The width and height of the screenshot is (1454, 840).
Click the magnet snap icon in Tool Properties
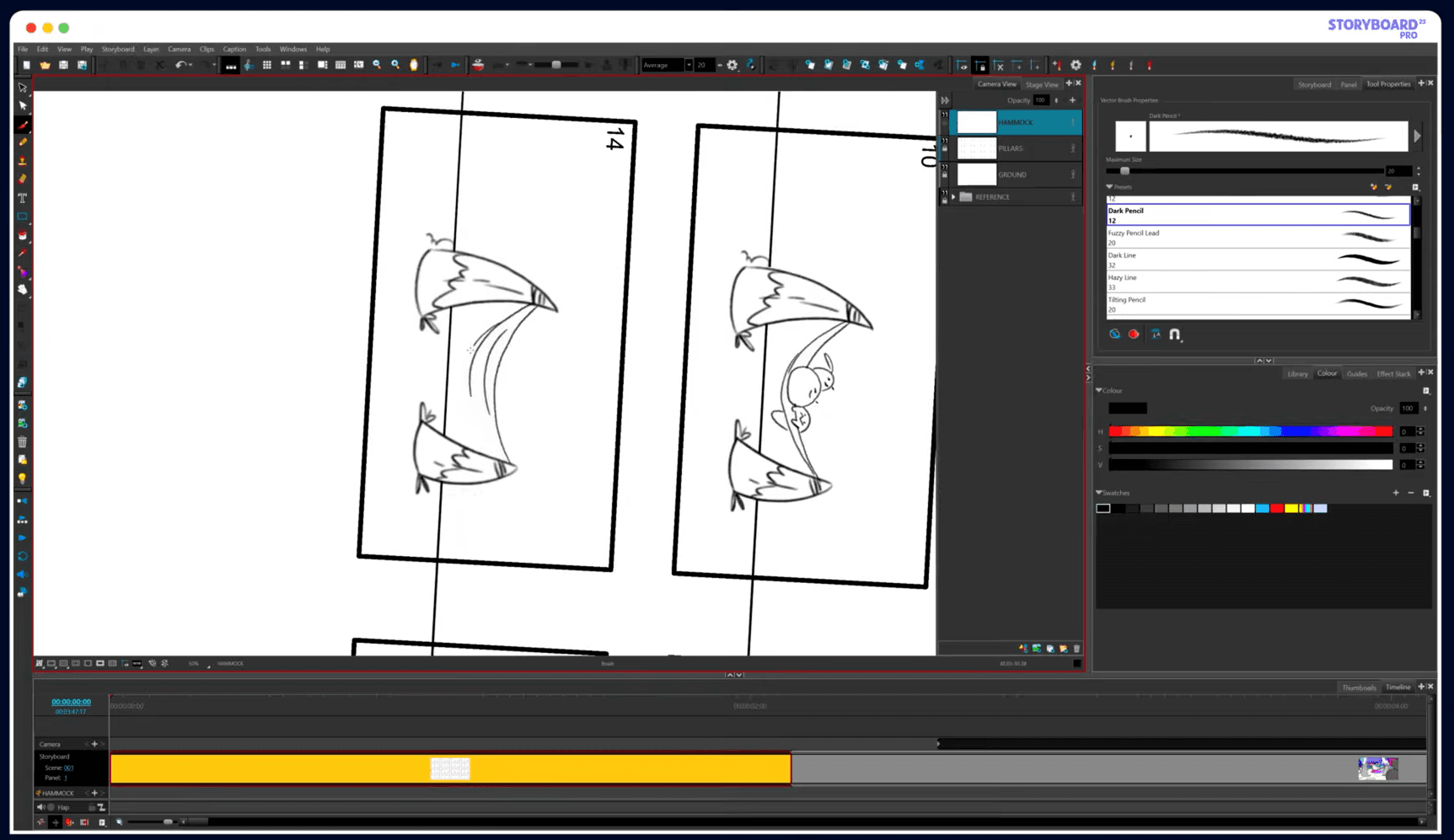tap(1175, 334)
